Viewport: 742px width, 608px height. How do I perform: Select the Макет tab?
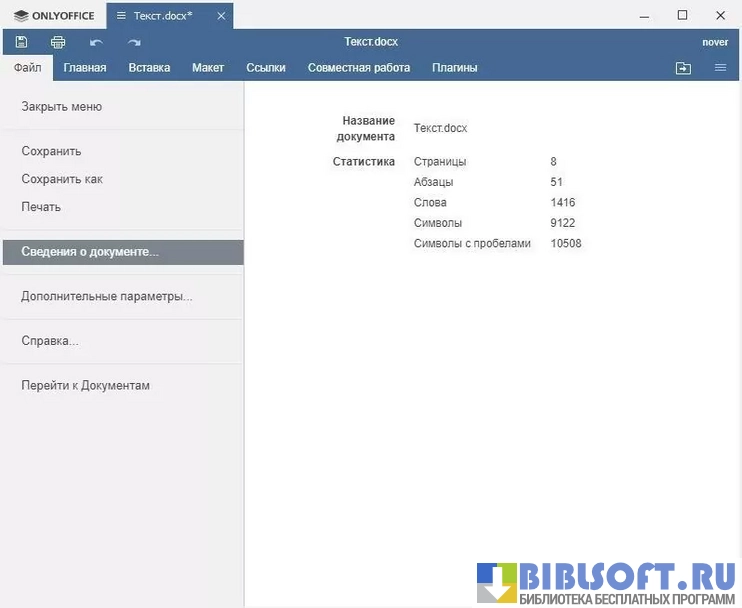(x=208, y=68)
